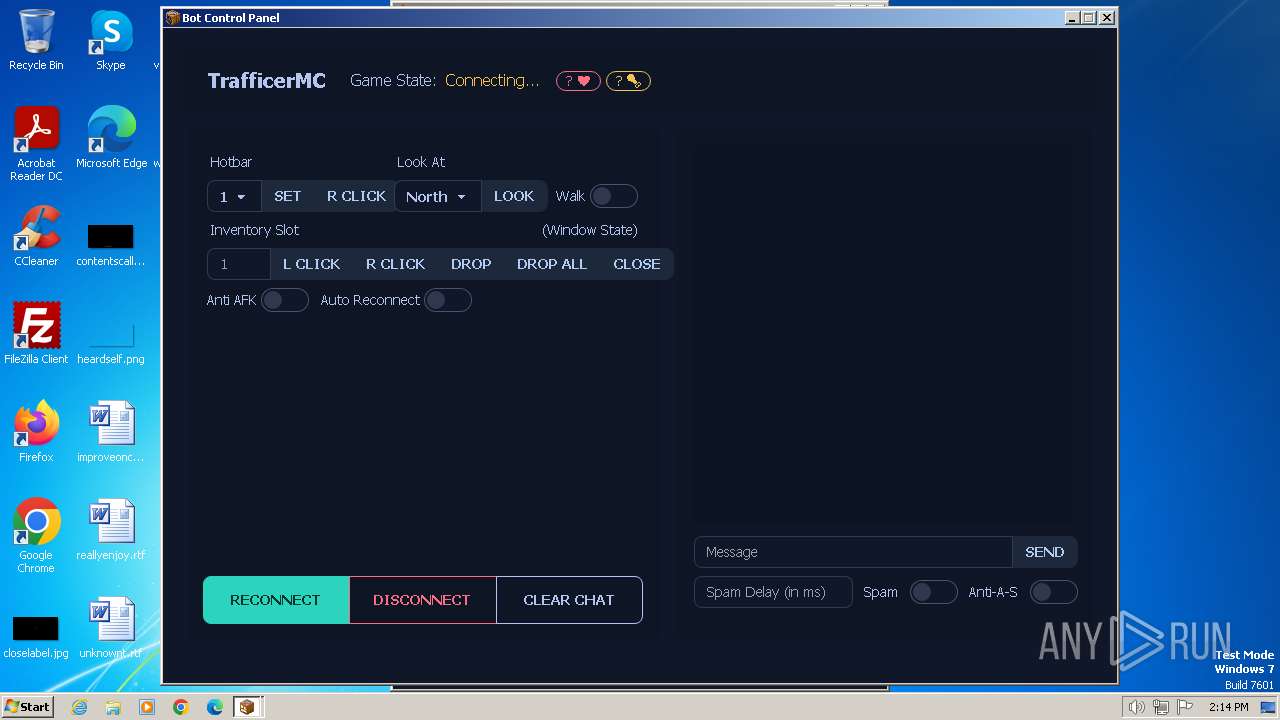Image resolution: width=1280 pixels, height=720 pixels.
Task: Expand the Look At North dropdown
Action: [437, 197]
